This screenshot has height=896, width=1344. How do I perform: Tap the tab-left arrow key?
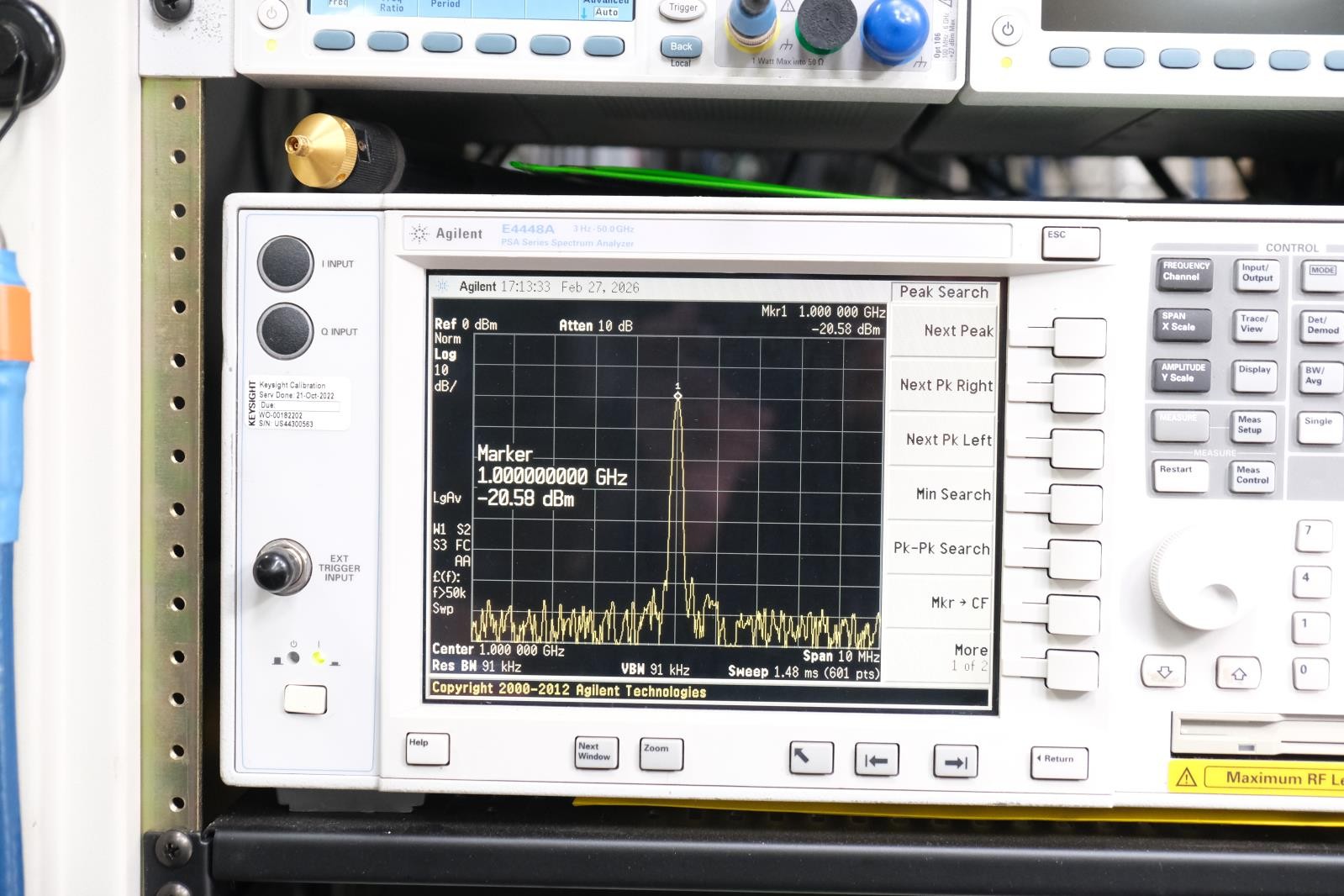(877, 760)
